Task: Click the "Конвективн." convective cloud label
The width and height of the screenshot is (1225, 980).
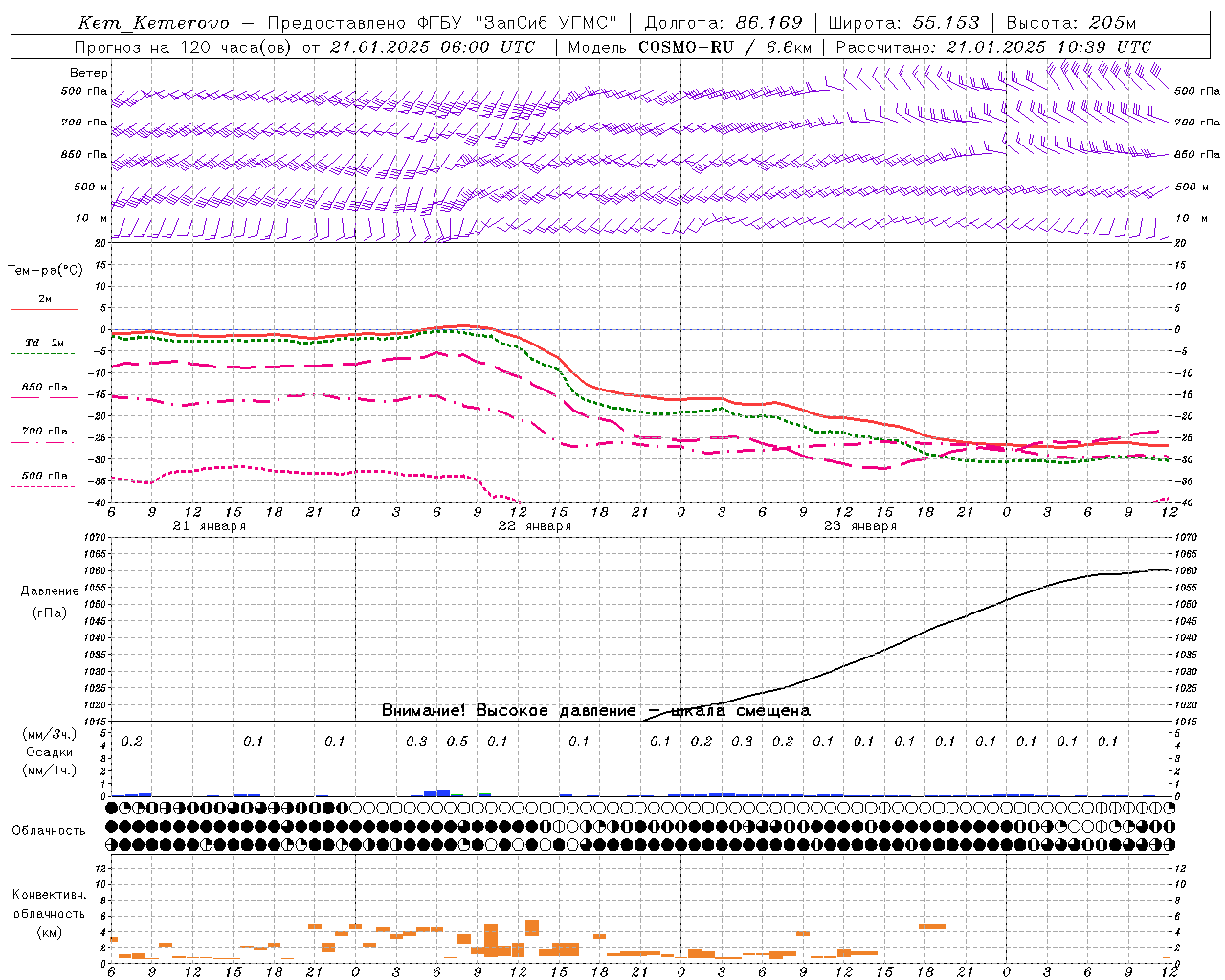Action: tap(49, 895)
